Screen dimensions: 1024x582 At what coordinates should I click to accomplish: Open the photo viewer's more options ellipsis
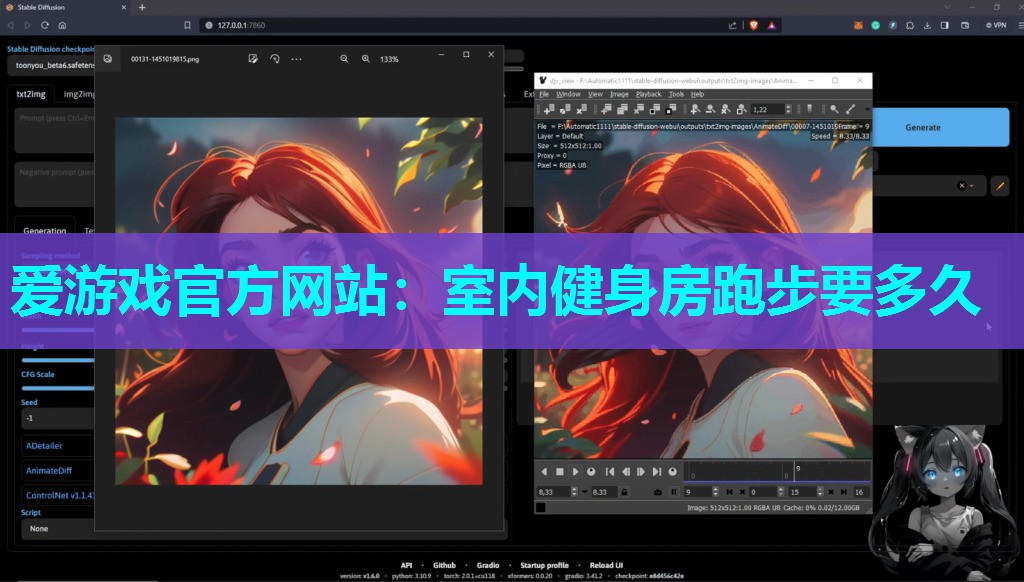pos(296,59)
